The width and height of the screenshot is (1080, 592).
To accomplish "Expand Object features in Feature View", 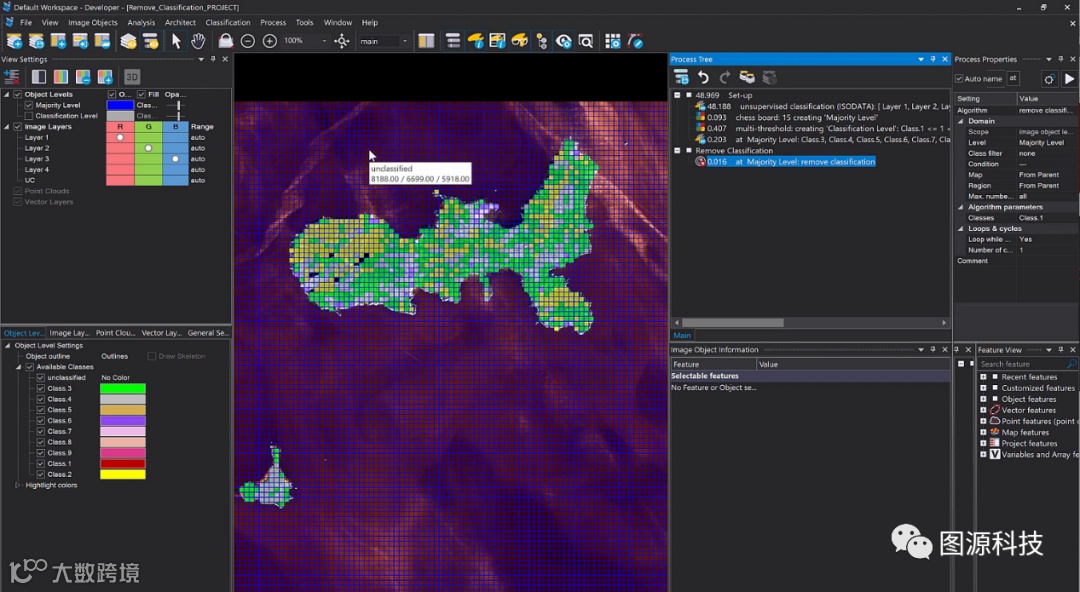I will pos(983,399).
